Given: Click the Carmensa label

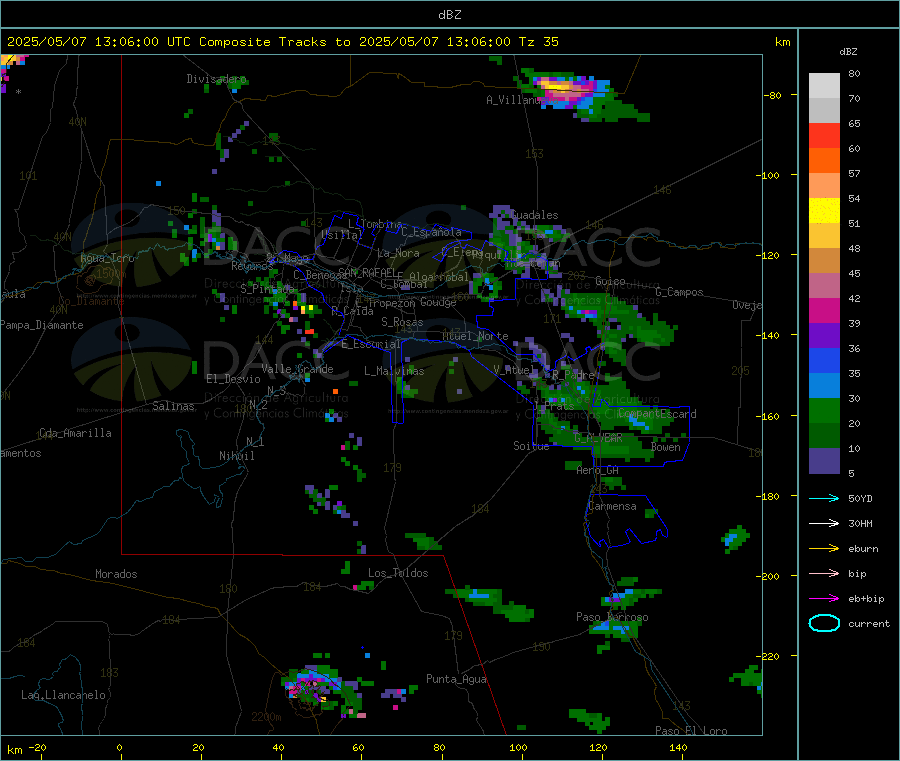Looking at the screenshot, I should pos(612,506).
